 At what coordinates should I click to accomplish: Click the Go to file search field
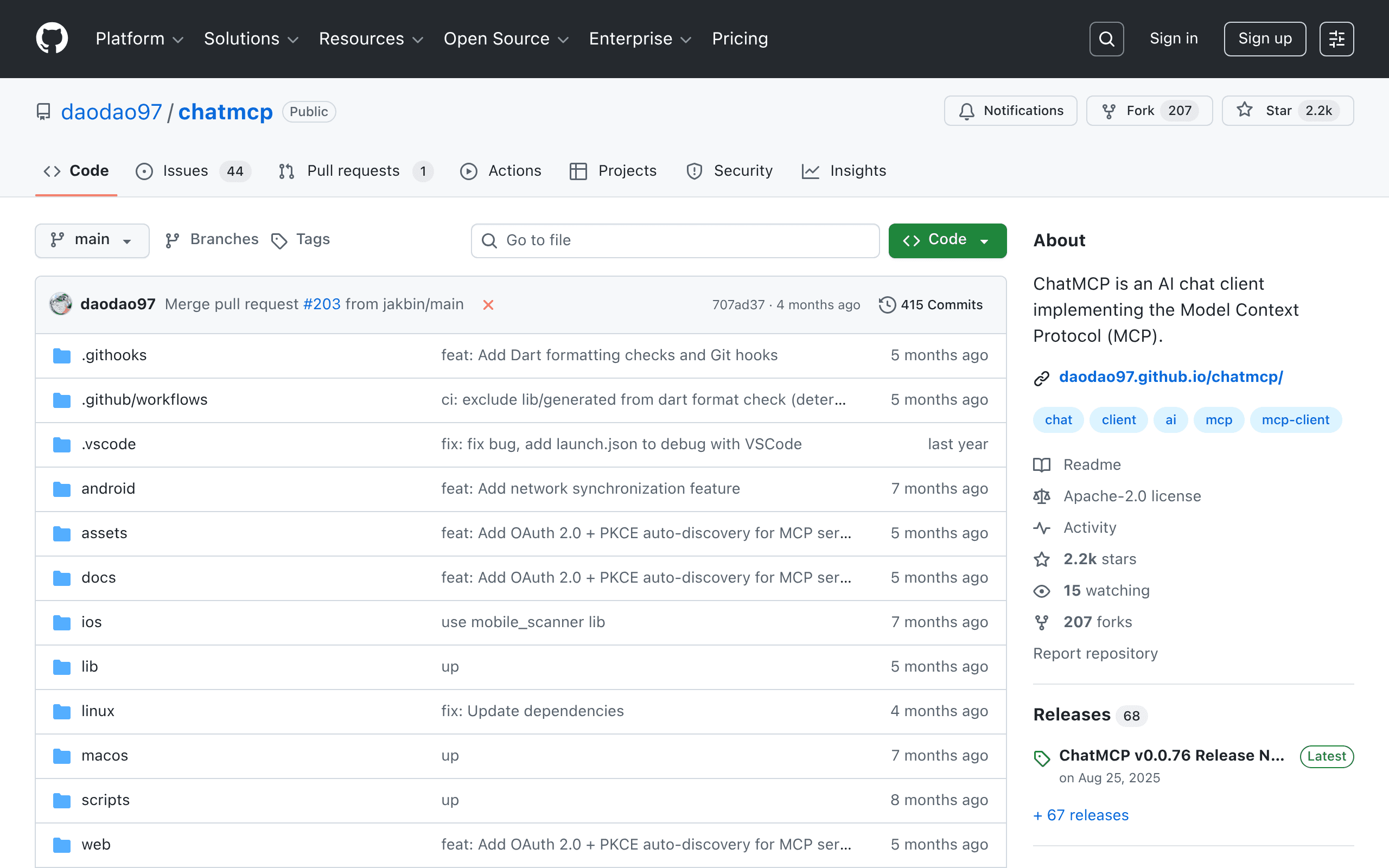point(675,240)
